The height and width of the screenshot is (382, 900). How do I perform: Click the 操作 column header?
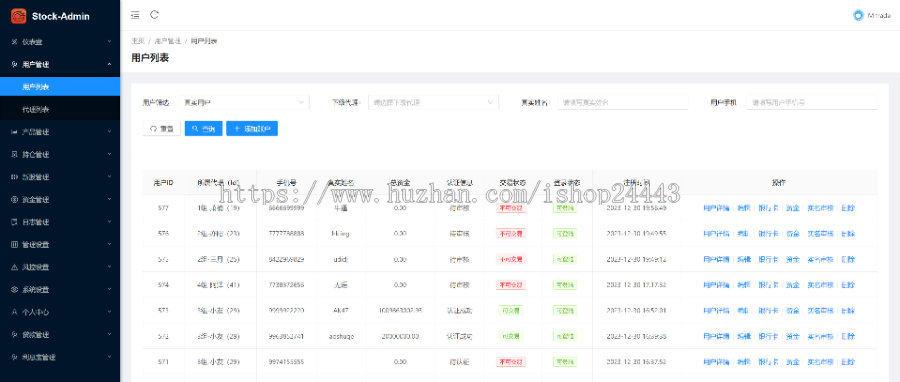[779, 182]
